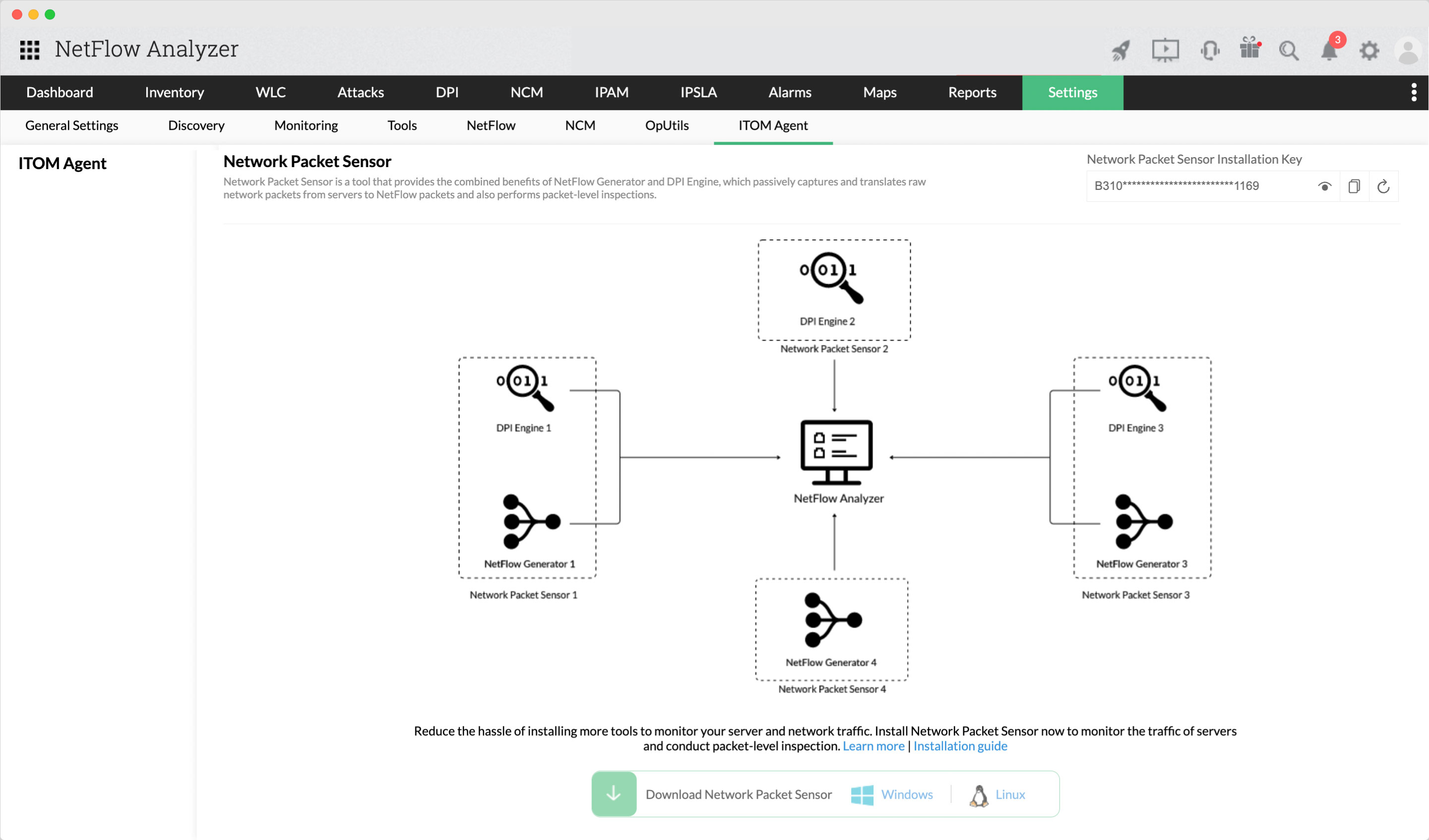1429x840 pixels.
Task: Click the Learn more link
Action: tap(873, 746)
